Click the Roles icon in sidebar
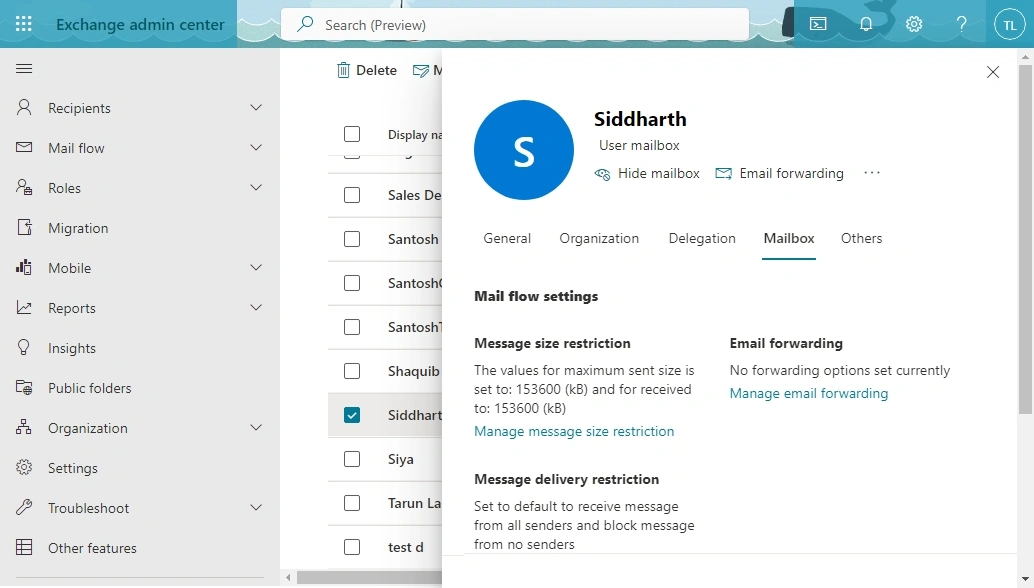 [24, 187]
